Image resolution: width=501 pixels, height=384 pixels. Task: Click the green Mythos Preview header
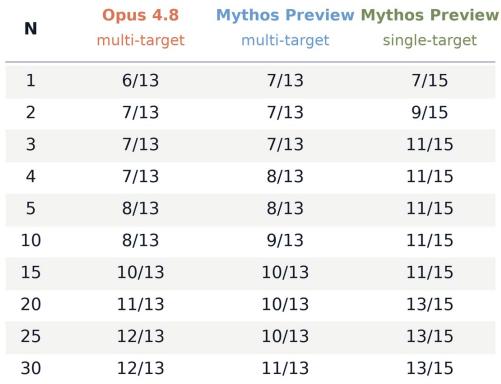pyautogui.click(x=430, y=15)
